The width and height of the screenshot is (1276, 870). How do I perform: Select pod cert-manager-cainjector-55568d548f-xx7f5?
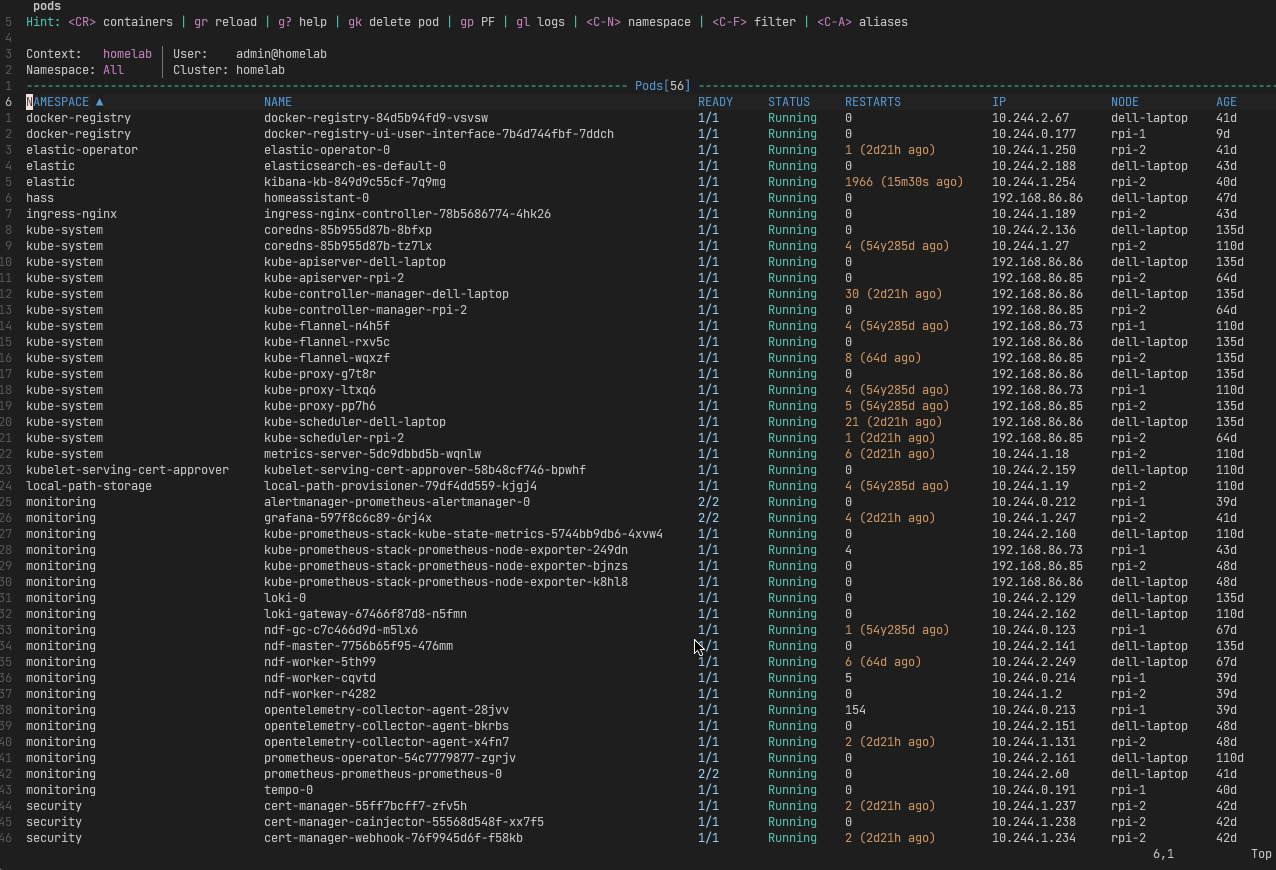[404, 822]
